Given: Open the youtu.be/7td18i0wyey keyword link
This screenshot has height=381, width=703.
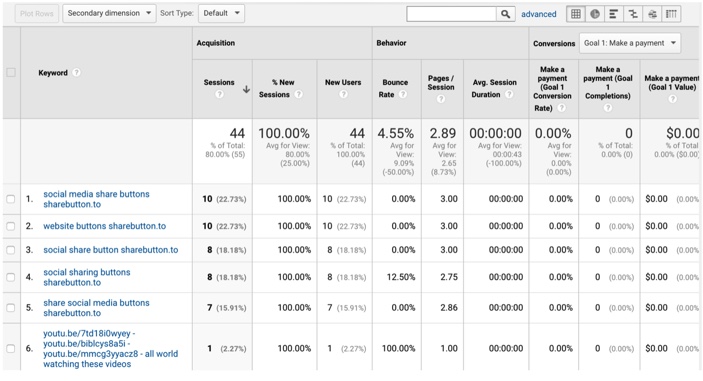Looking at the screenshot, I should click(x=111, y=349).
